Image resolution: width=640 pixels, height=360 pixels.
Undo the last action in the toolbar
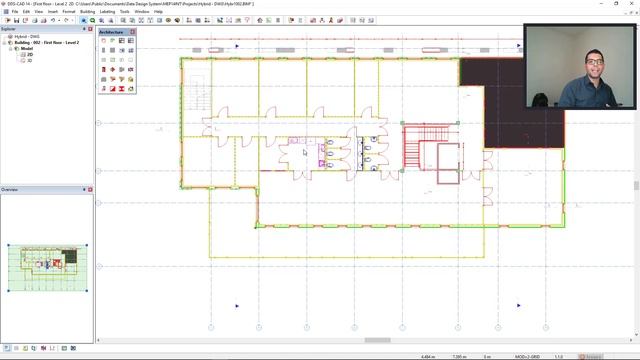tap(53, 20)
